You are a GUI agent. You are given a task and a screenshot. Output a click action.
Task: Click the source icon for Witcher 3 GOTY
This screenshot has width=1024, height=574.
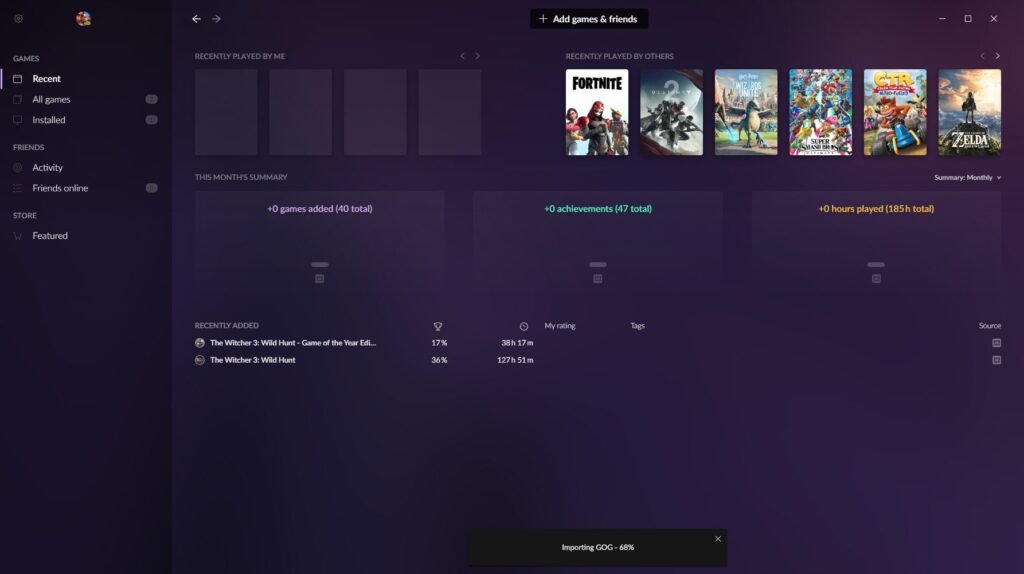[996, 343]
